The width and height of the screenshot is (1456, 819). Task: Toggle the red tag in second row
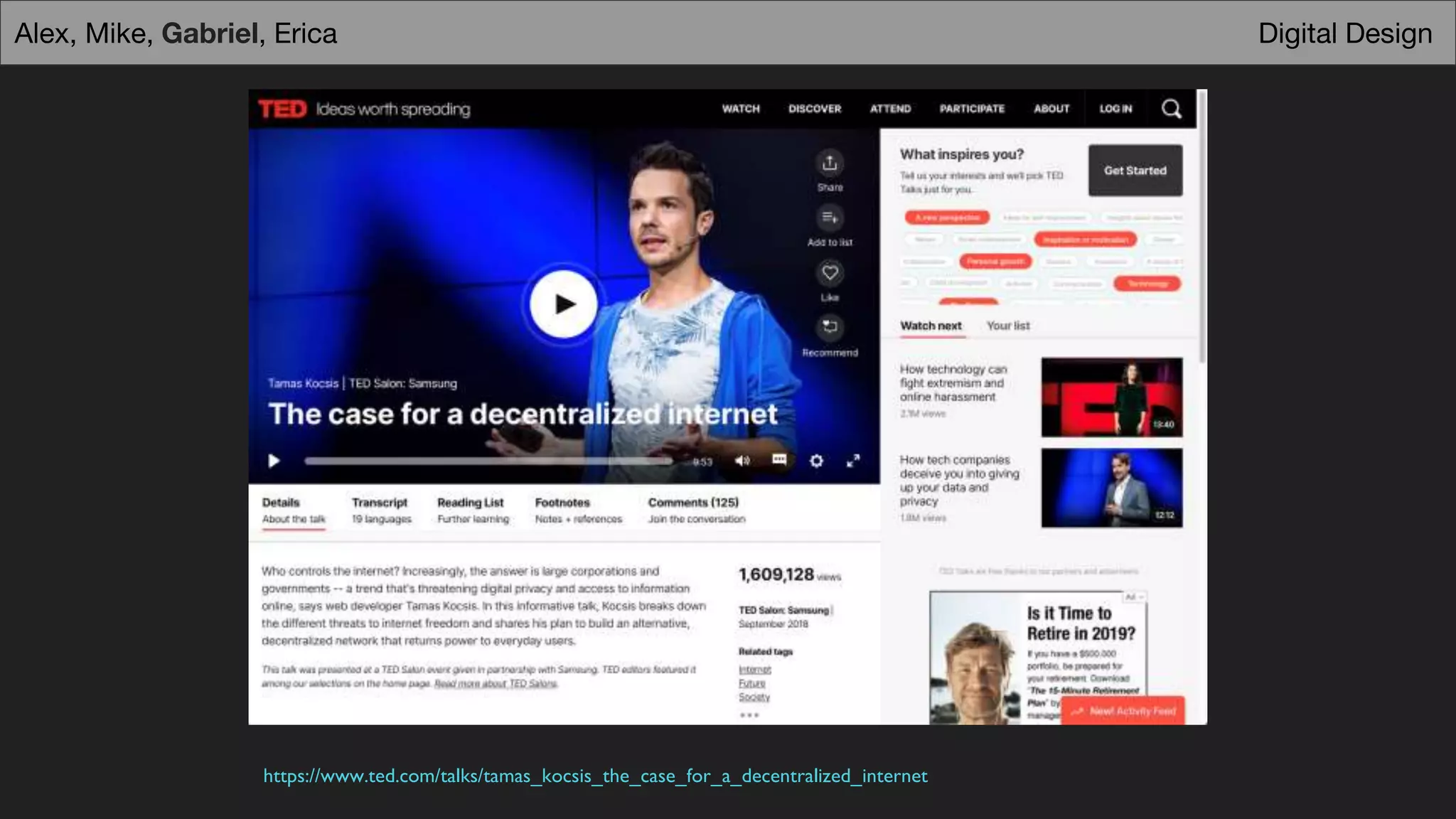tap(1085, 240)
